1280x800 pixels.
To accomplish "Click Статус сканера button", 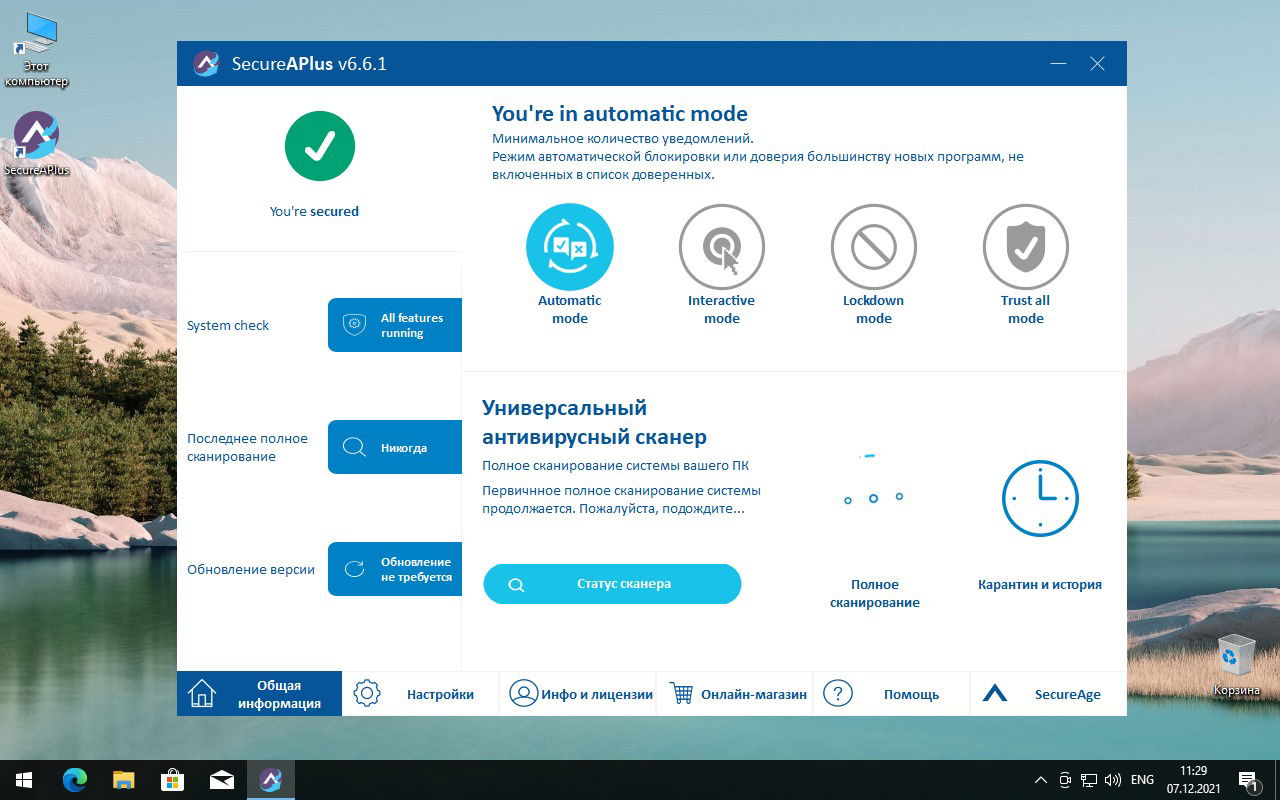I will tap(612, 584).
